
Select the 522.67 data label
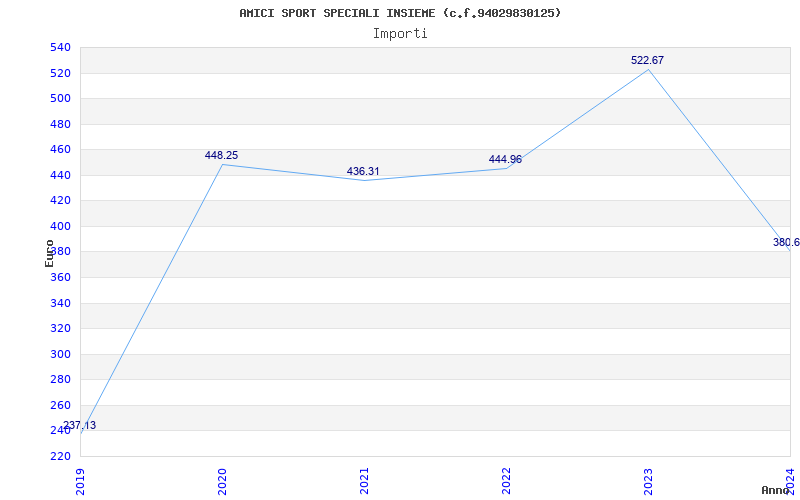(x=647, y=60)
